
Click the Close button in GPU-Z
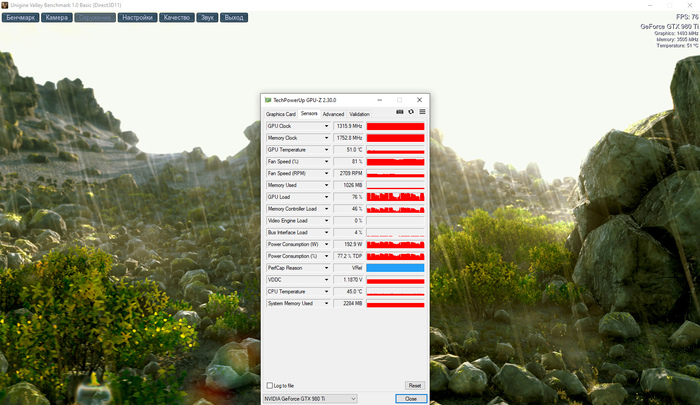(411, 399)
